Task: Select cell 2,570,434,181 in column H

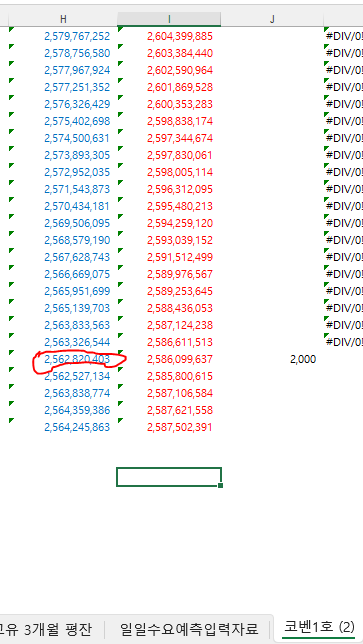Action: coord(77,206)
